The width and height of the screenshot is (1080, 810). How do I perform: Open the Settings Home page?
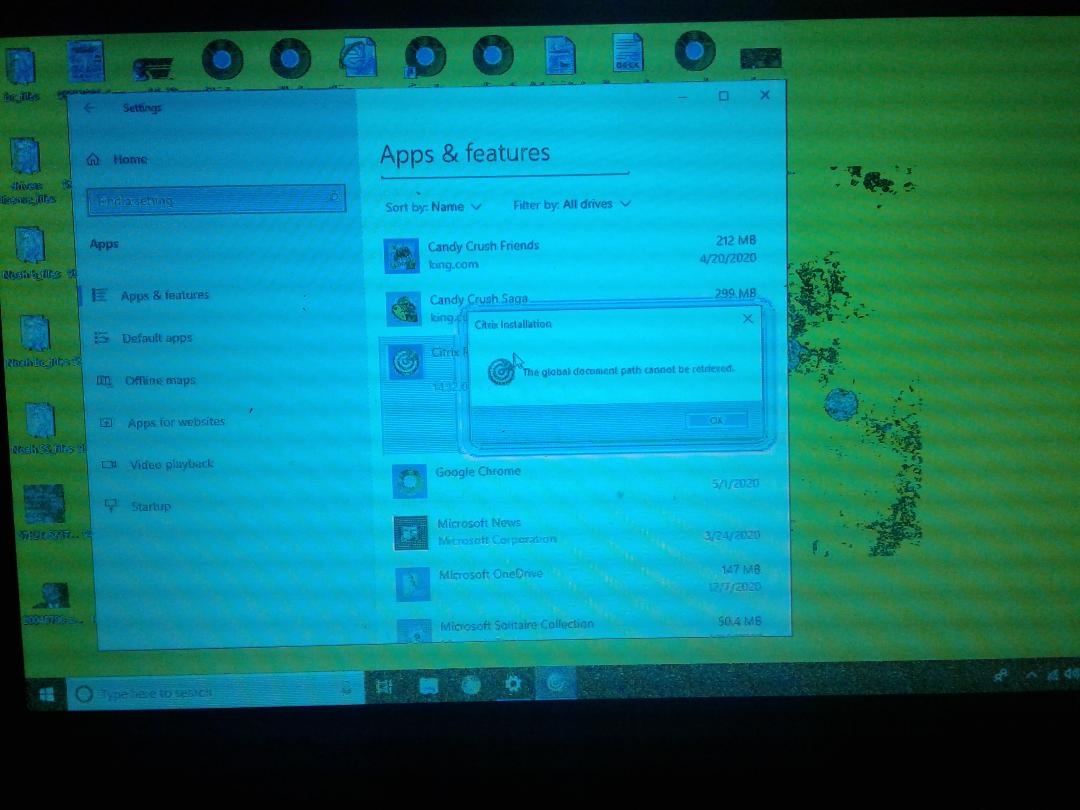[x=117, y=160]
